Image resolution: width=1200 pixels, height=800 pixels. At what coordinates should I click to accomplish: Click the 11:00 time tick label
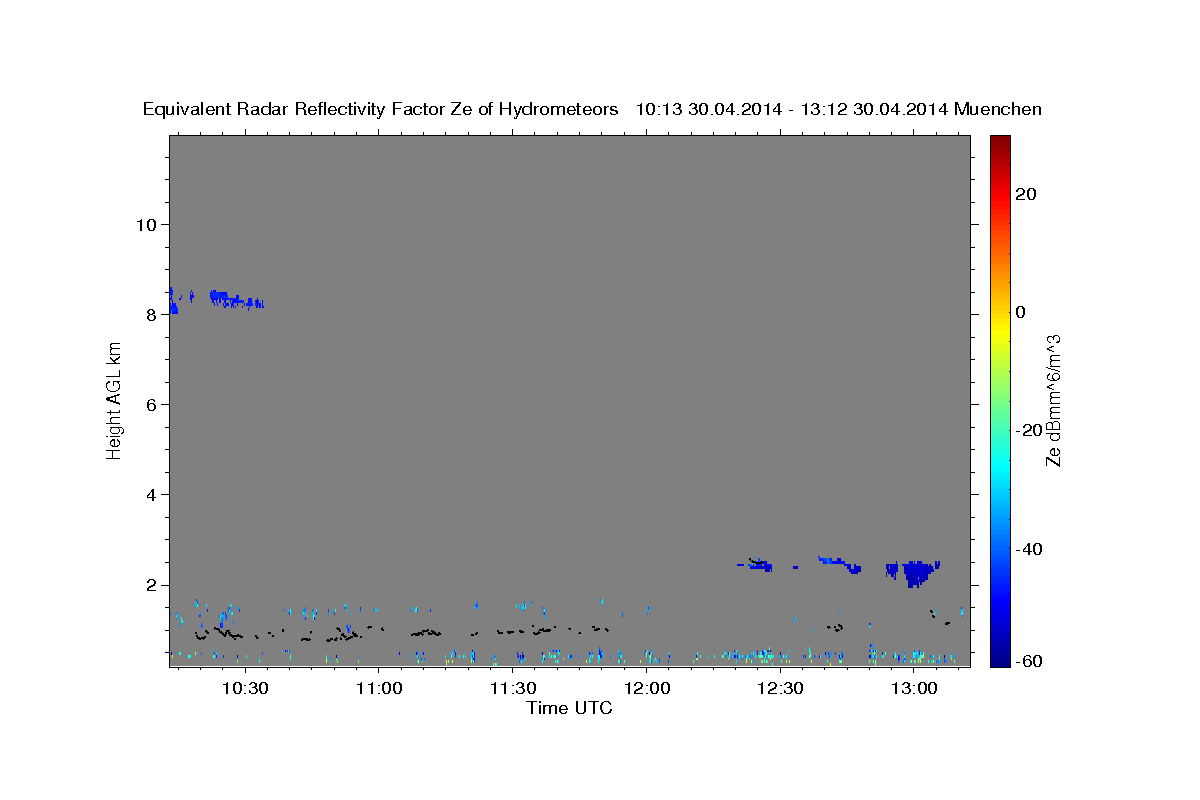(x=378, y=688)
